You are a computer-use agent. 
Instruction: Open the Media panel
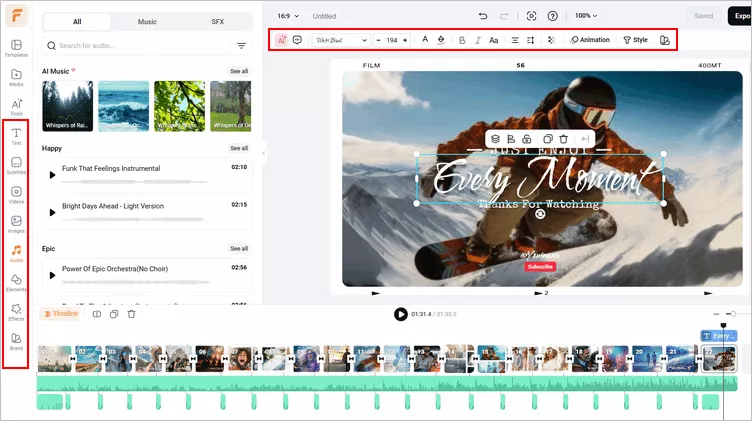tap(16, 78)
